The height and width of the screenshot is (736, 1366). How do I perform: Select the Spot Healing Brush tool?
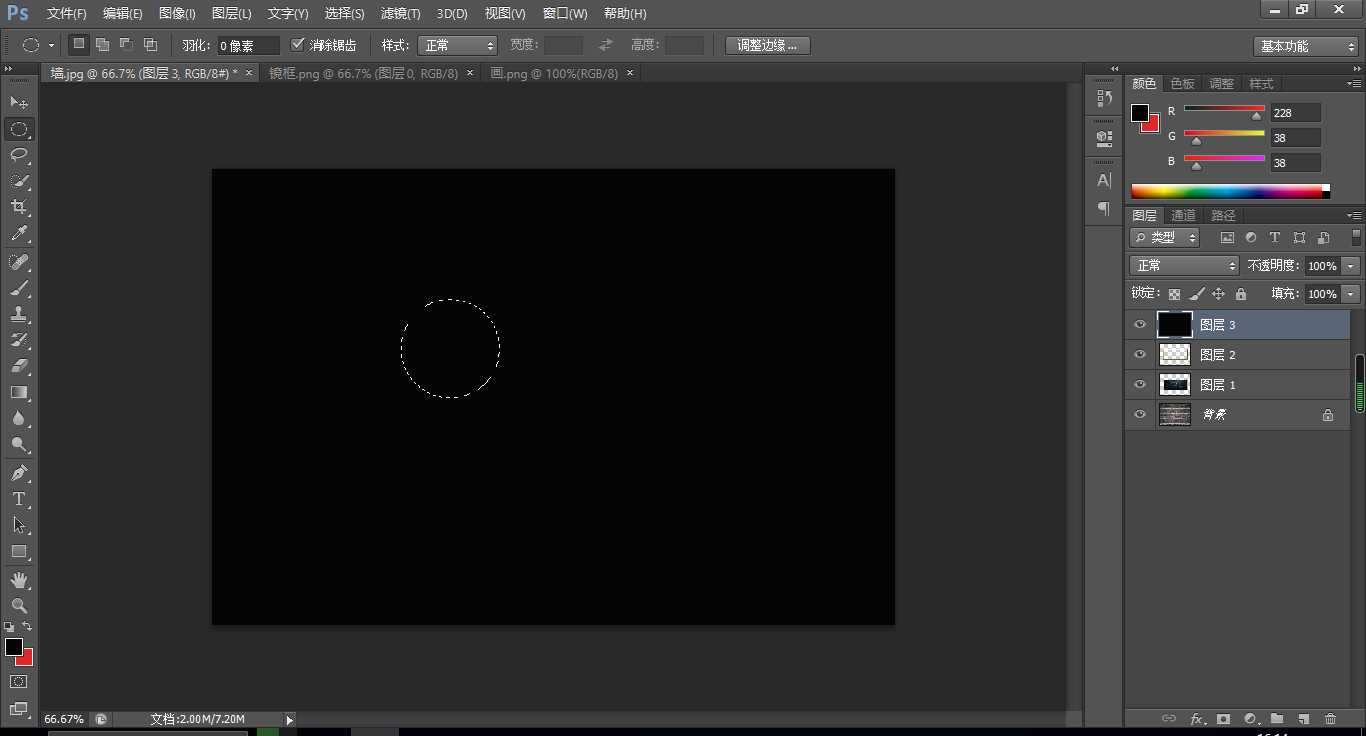click(19, 262)
